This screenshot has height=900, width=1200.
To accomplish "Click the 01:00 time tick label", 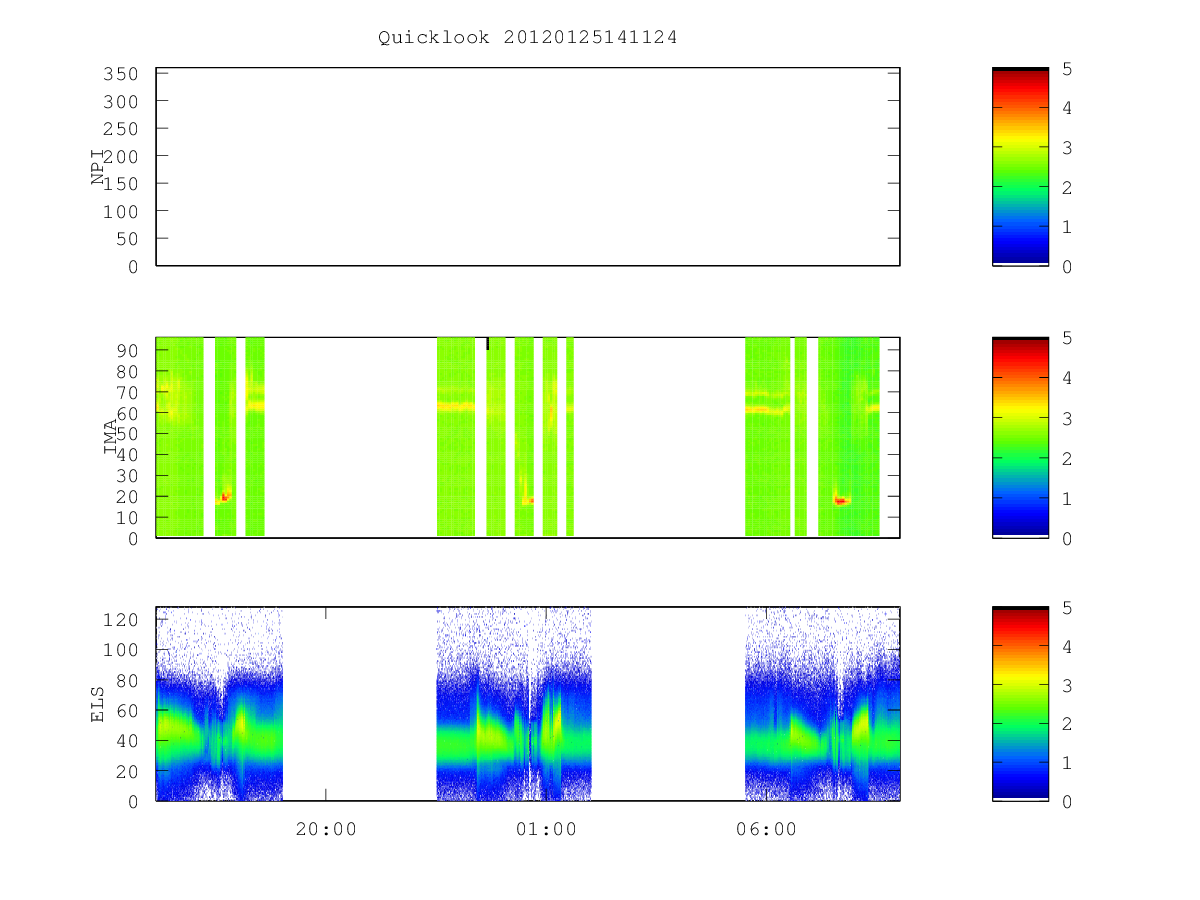I will coord(546,829).
